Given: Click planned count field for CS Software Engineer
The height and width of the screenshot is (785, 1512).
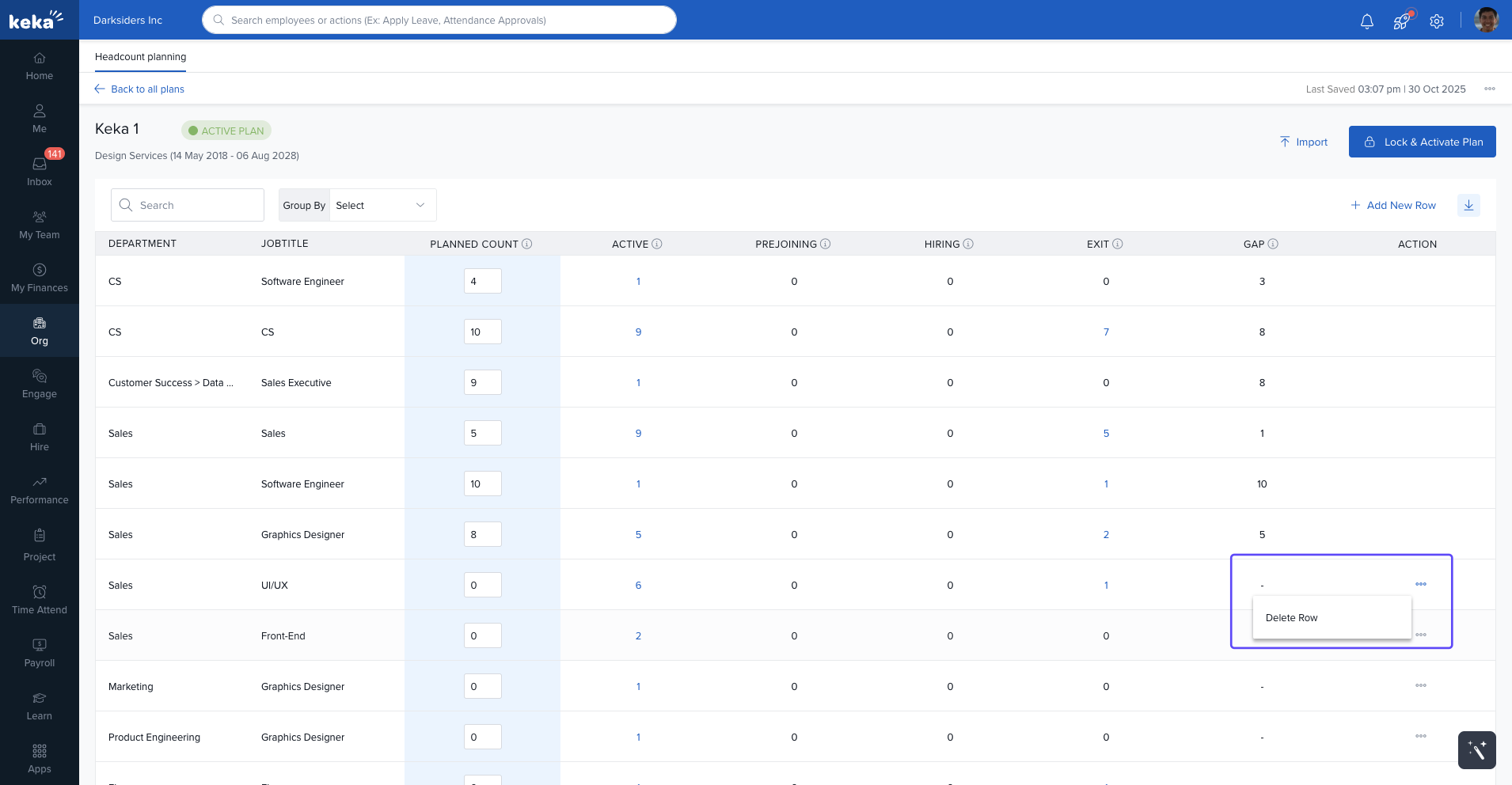Looking at the screenshot, I should click(x=482, y=282).
